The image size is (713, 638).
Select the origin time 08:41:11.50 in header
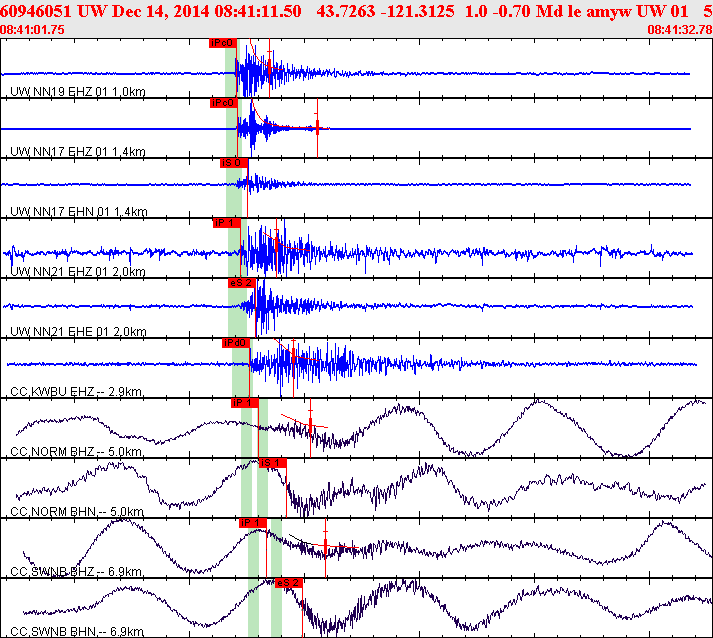point(258,11)
